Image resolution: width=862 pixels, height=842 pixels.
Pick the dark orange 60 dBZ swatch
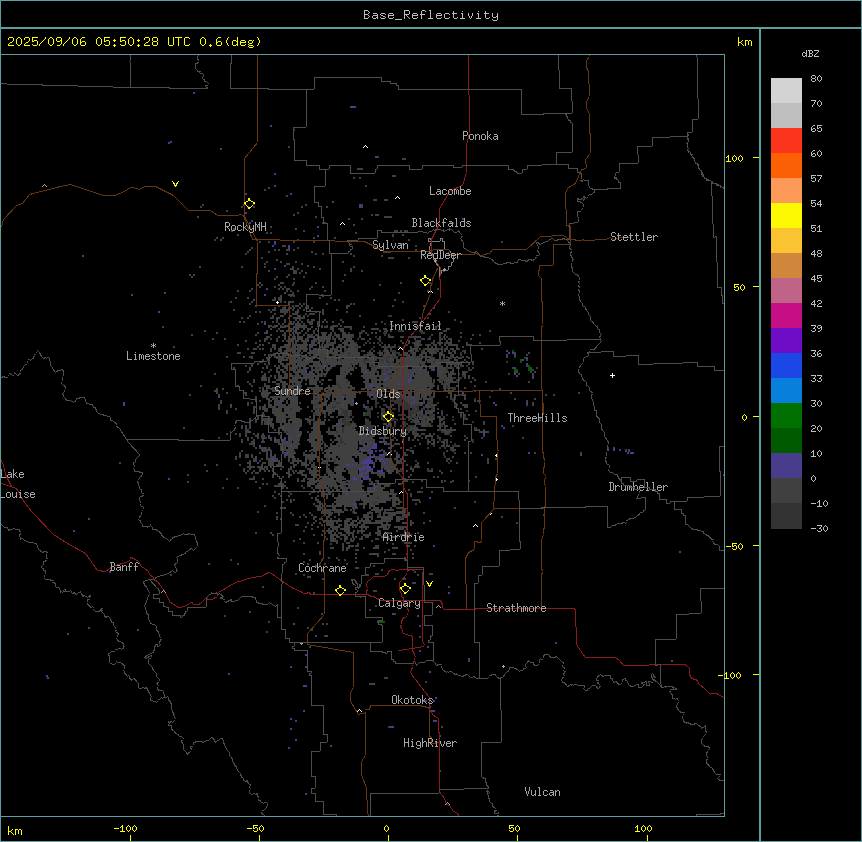pos(786,165)
